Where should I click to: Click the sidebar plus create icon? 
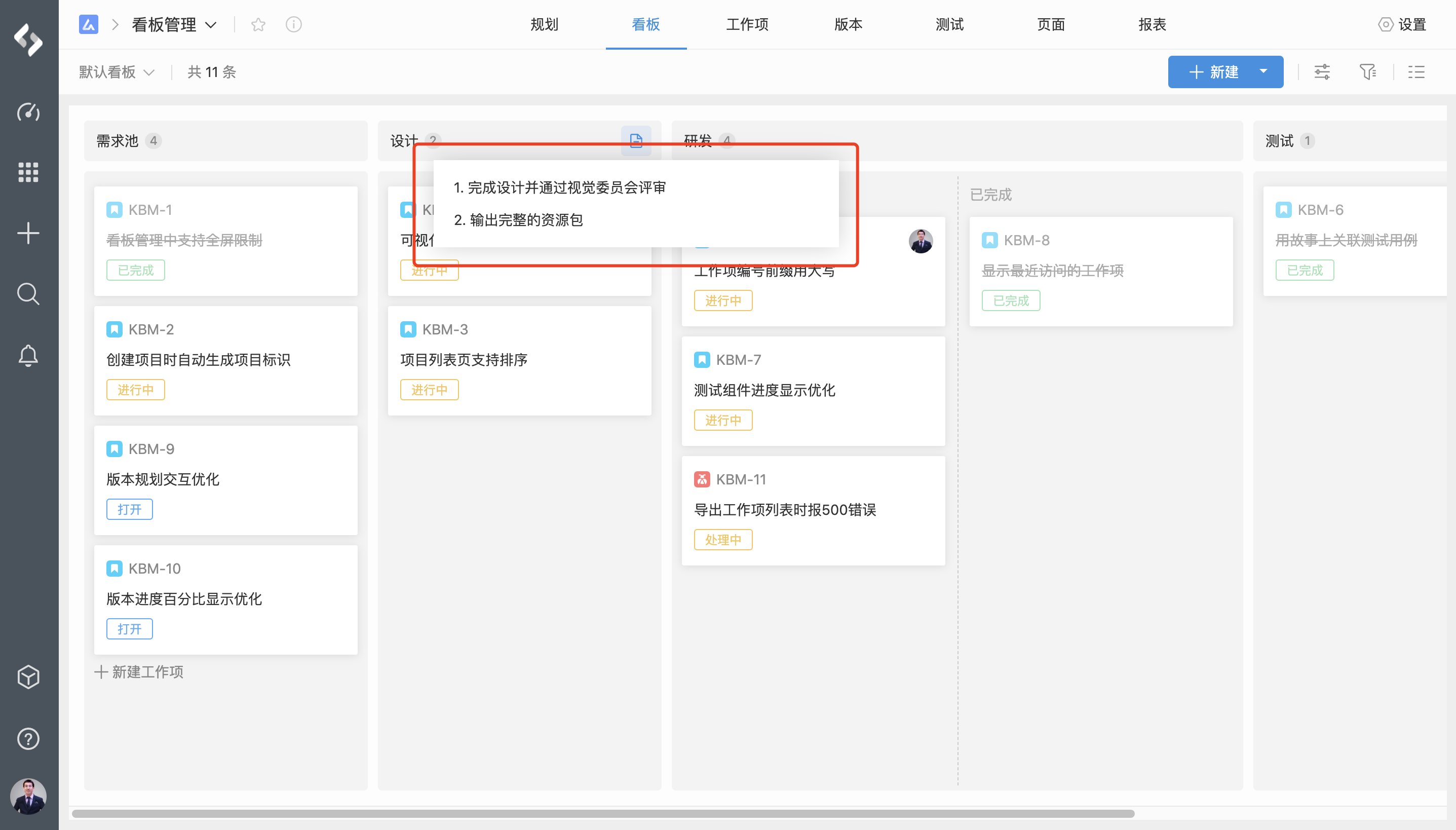coord(28,233)
